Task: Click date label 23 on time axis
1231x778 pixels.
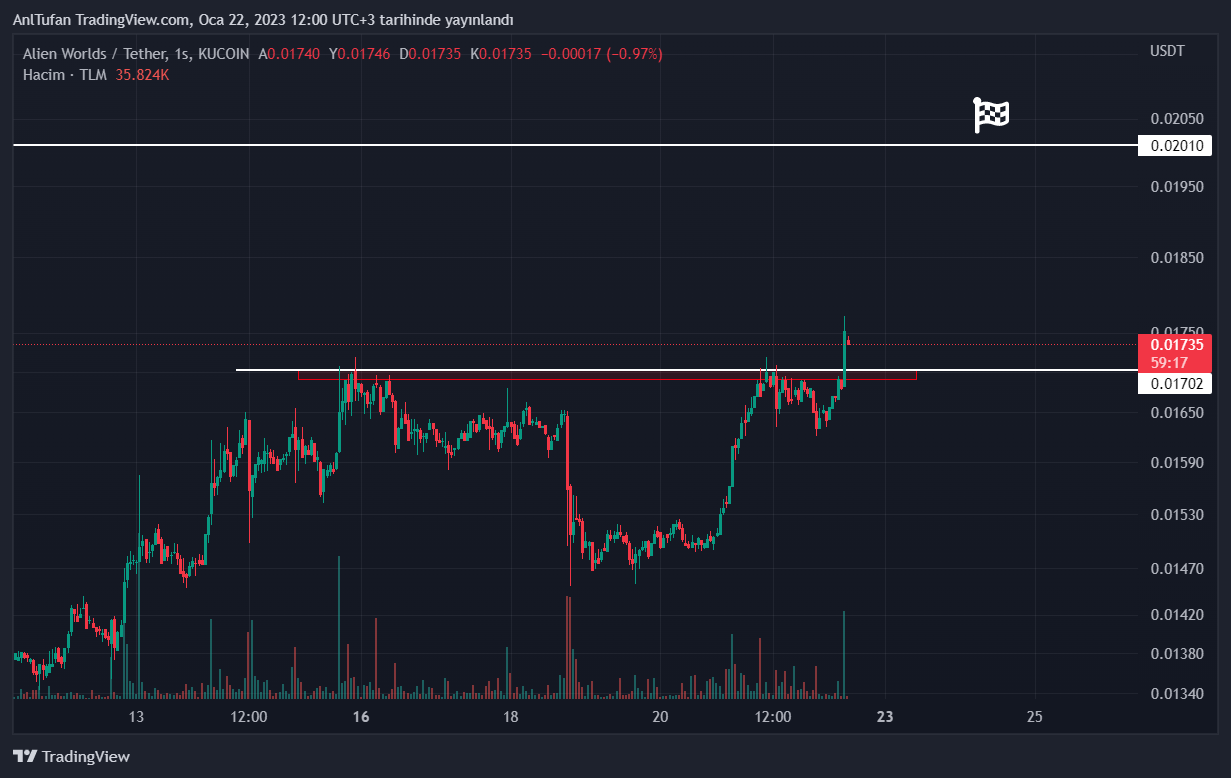Action: pos(884,717)
